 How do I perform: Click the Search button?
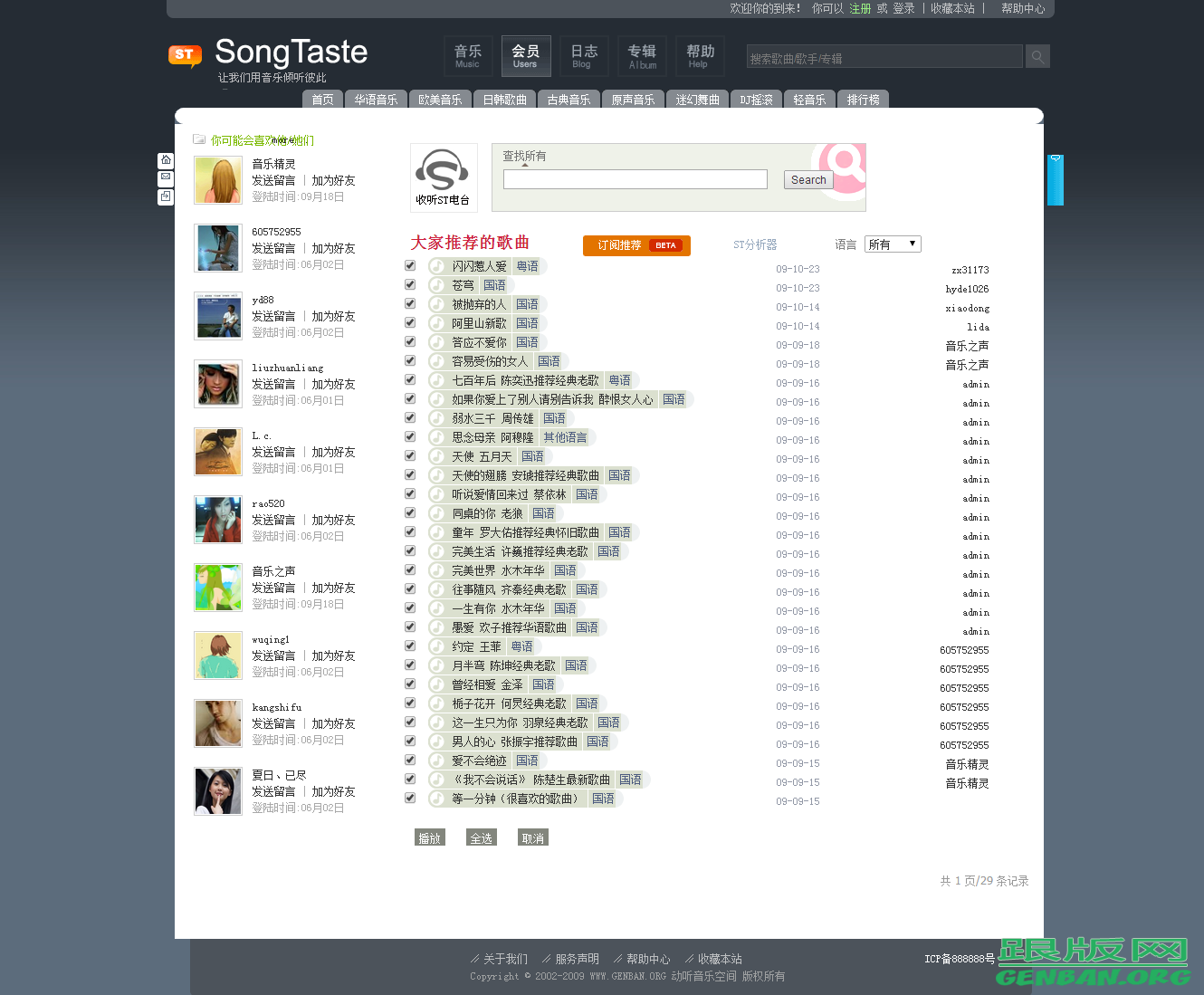(807, 179)
